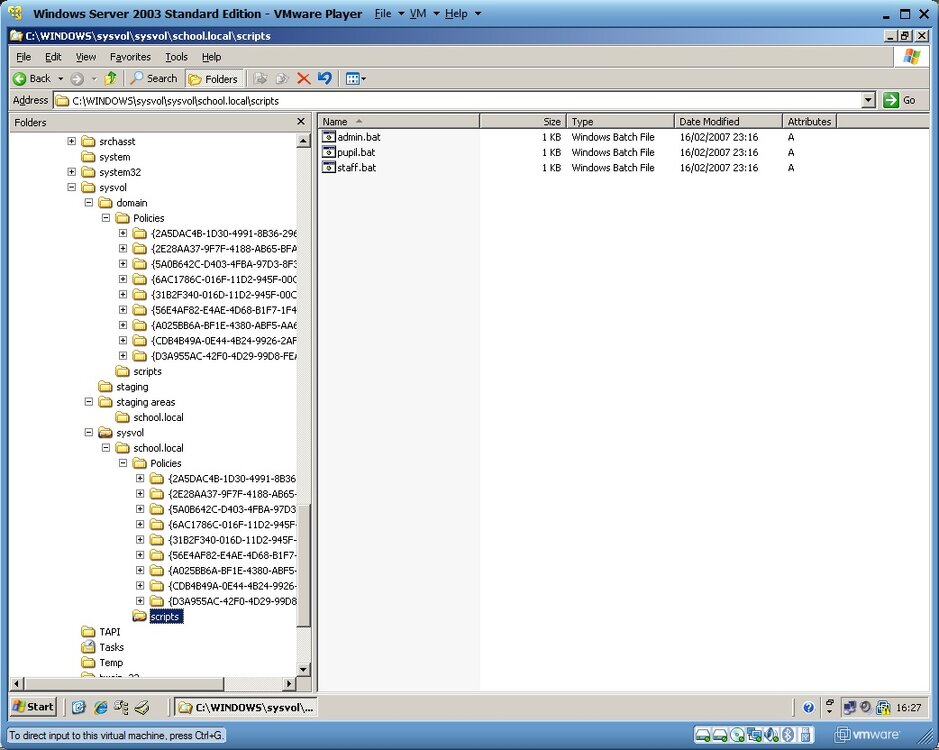
Task: Open the Address bar dropdown list
Action: tap(869, 101)
